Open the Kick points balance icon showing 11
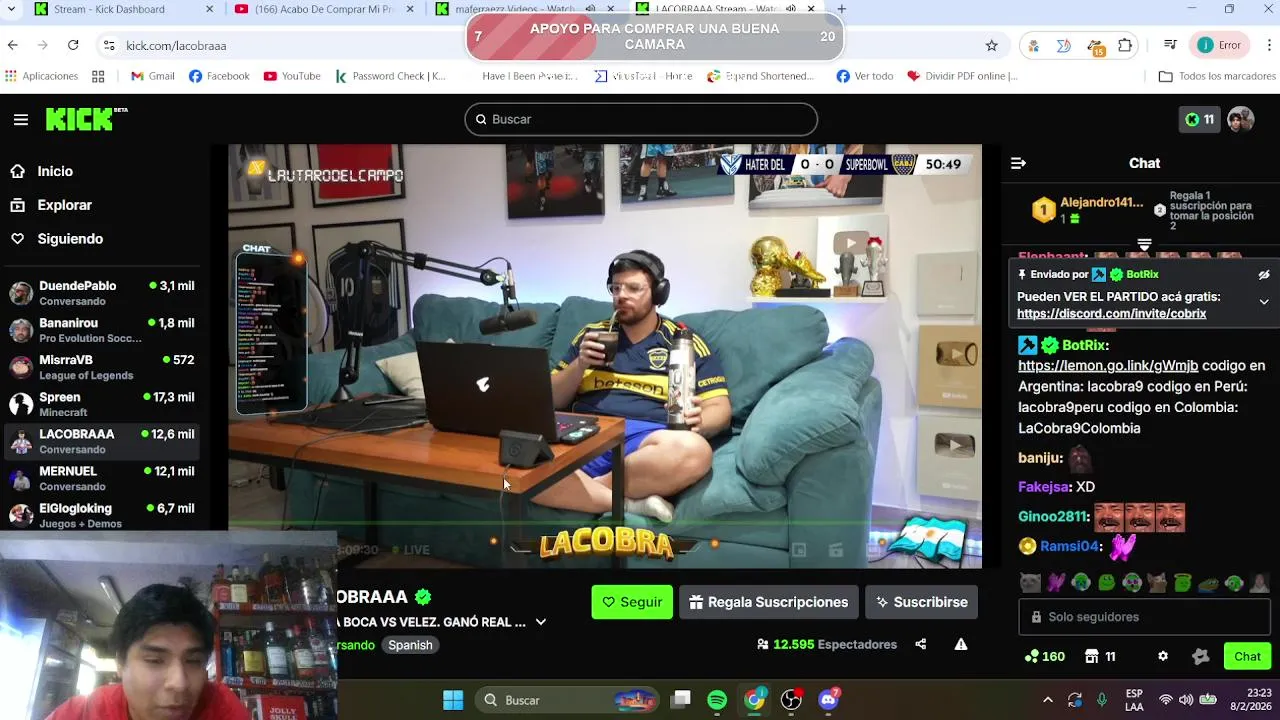This screenshot has height=720, width=1280. click(x=1199, y=120)
